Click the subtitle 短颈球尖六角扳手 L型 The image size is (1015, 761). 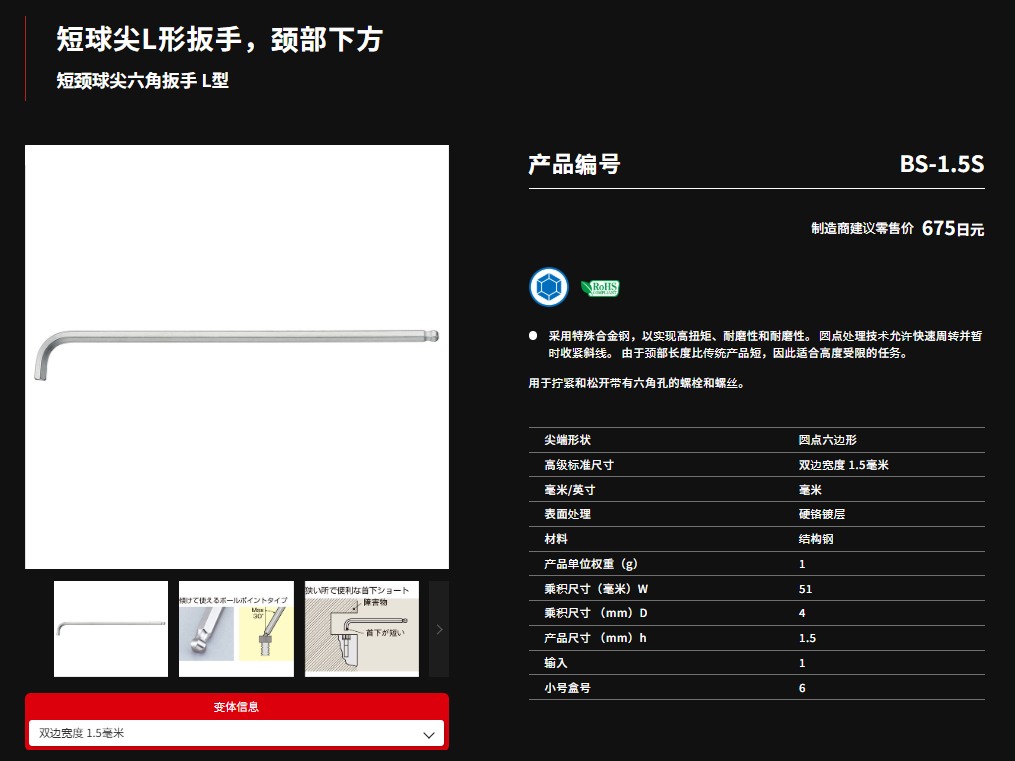point(143,81)
